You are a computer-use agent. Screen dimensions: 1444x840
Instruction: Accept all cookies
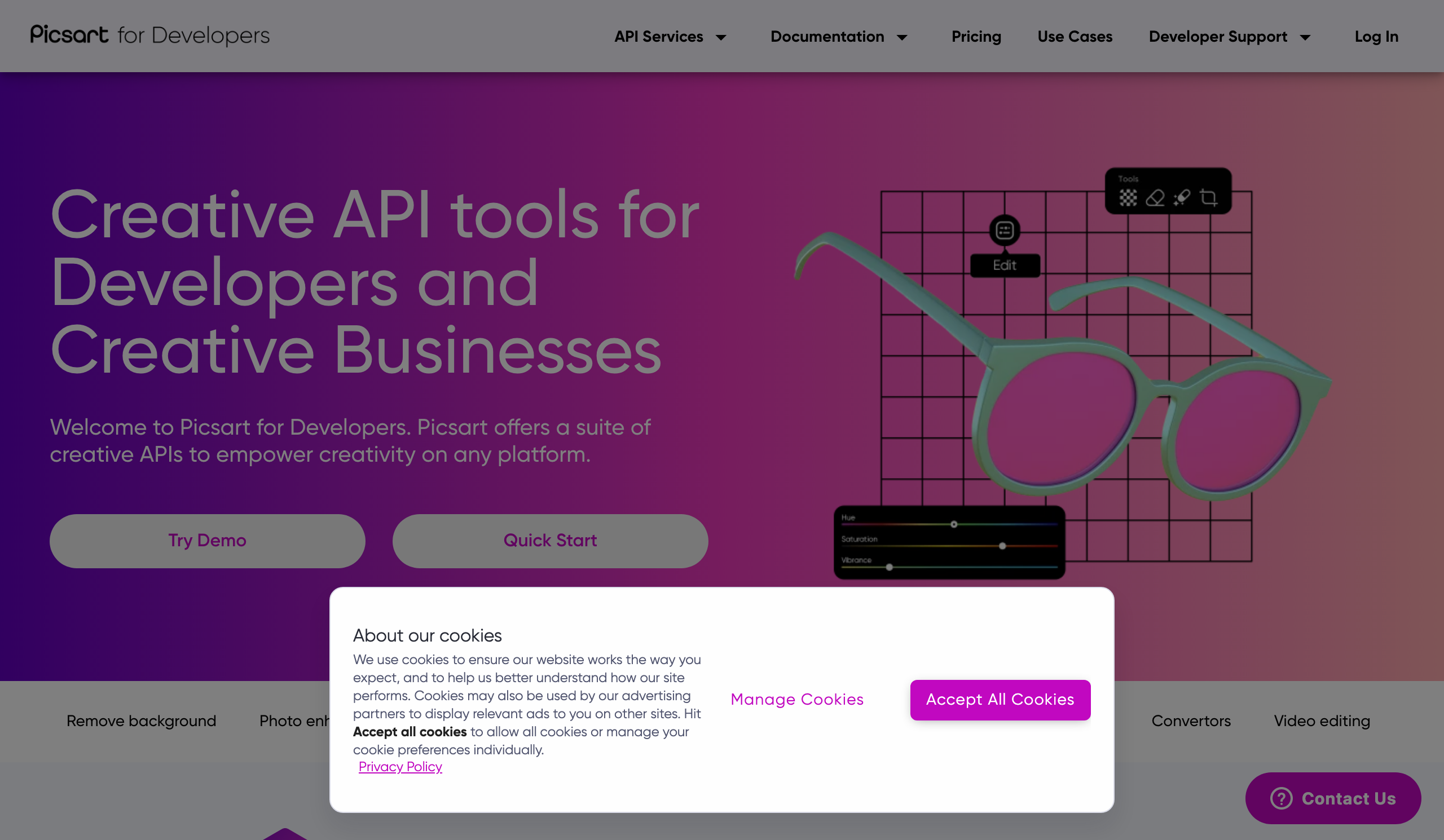[x=1000, y=700]
